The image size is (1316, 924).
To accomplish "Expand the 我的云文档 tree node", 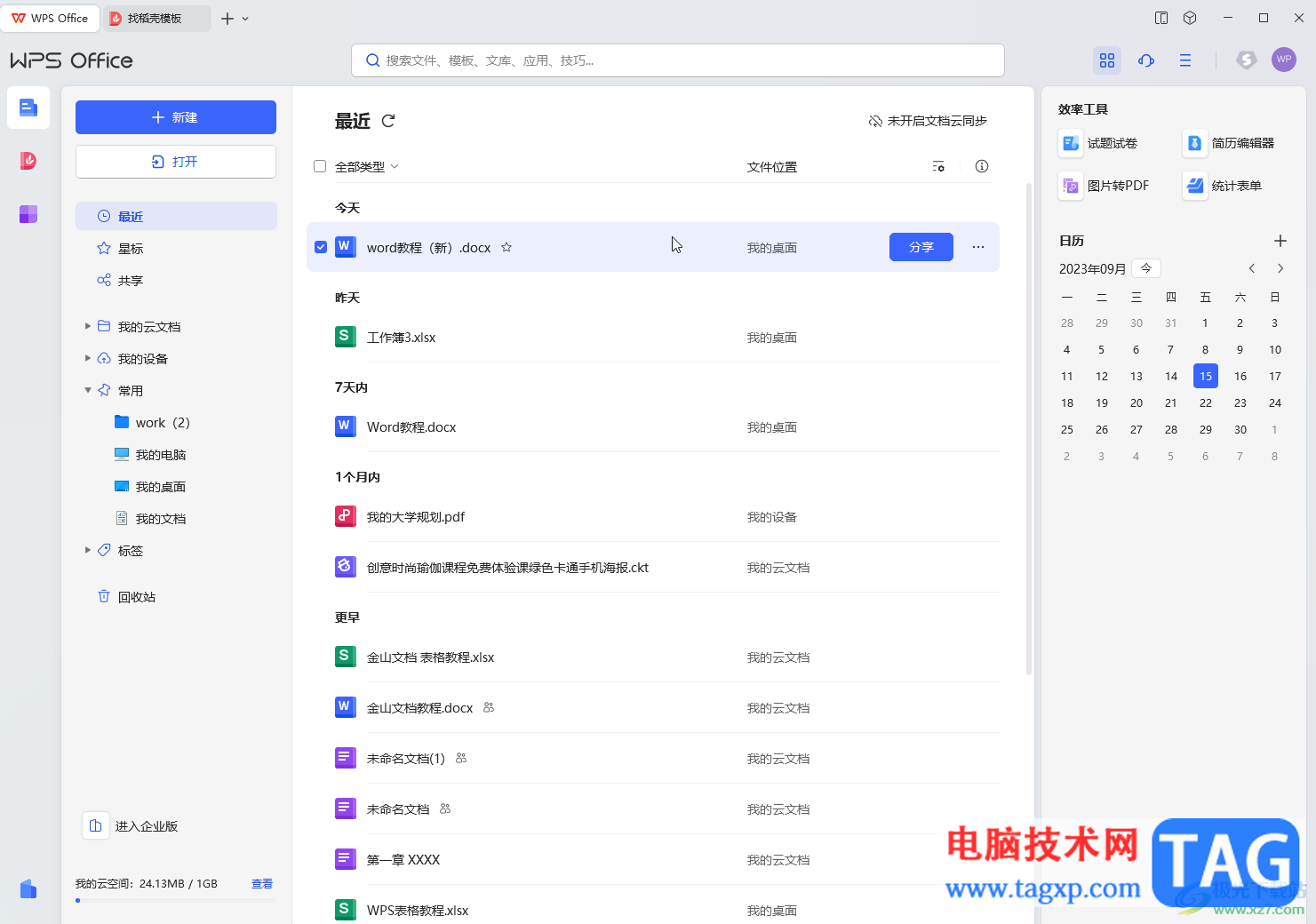I will 88,326.
